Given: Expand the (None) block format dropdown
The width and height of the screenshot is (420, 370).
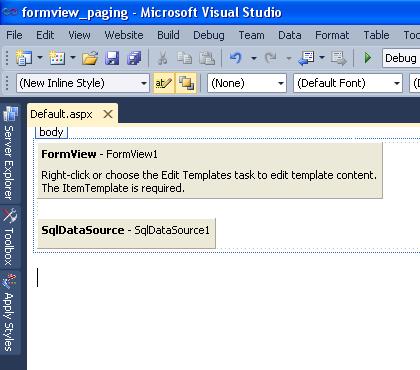Looking at the screenshot, I should pos(247,83).
